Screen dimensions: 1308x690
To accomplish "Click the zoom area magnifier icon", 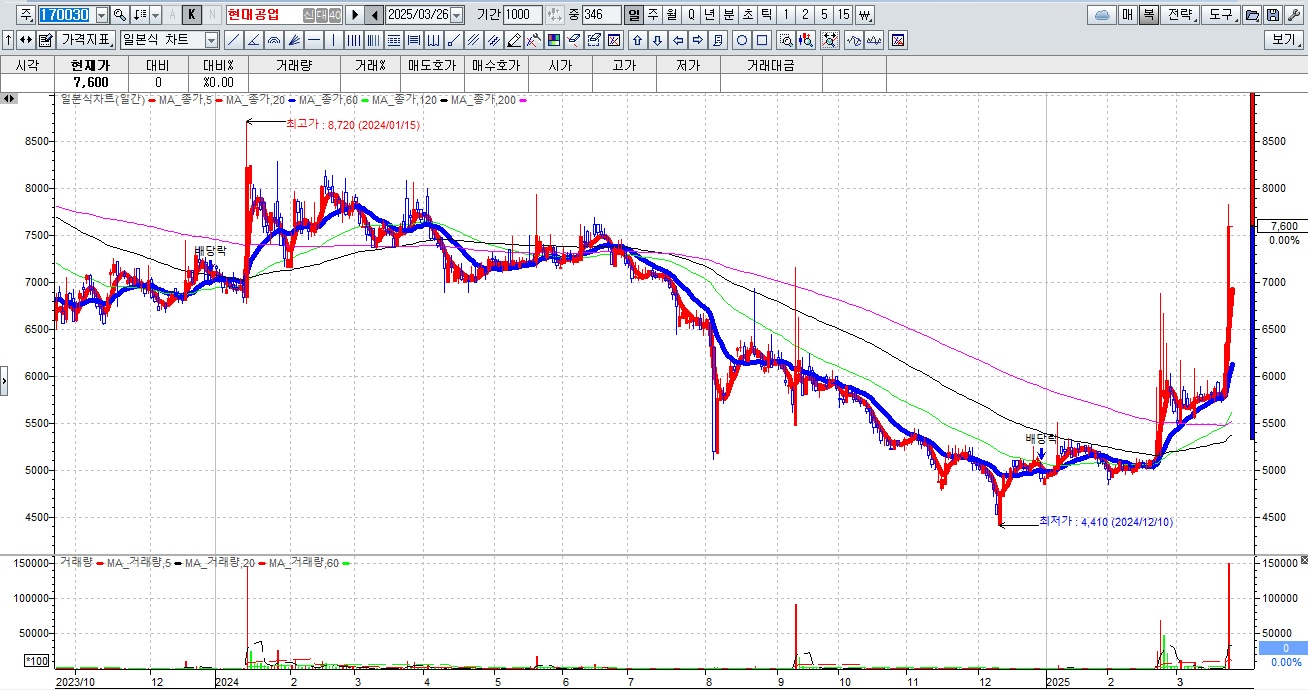I will (786, 40).
